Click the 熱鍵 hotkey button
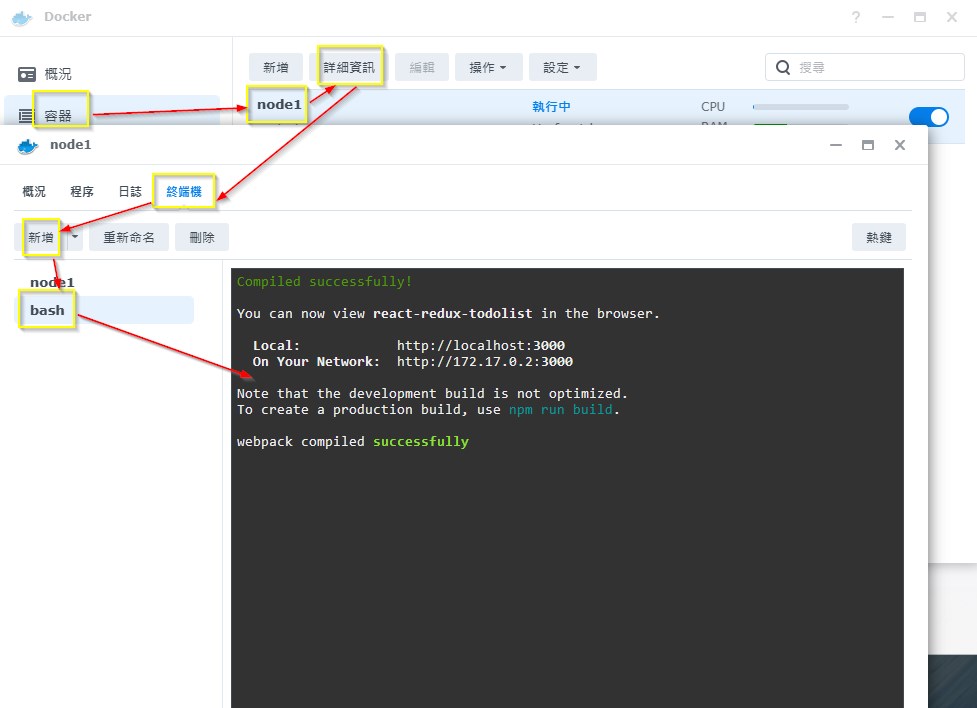The height and width of the screenshot is (708, 977). coord(879,238)
